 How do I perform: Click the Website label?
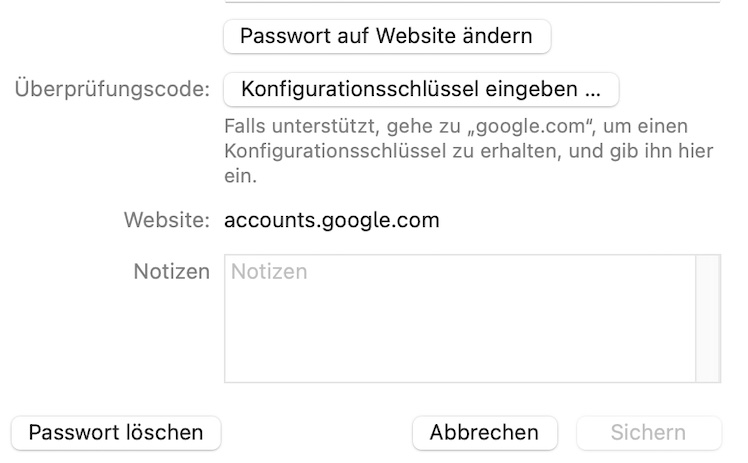tap(167, 220)
